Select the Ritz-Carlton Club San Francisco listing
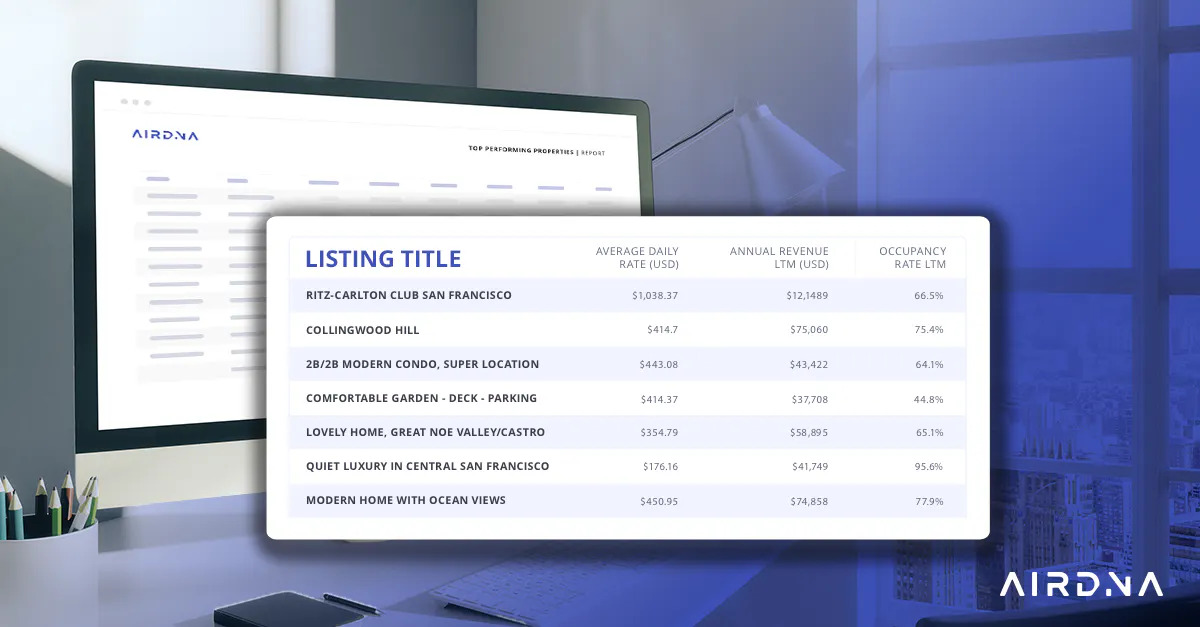 (628, 296)
